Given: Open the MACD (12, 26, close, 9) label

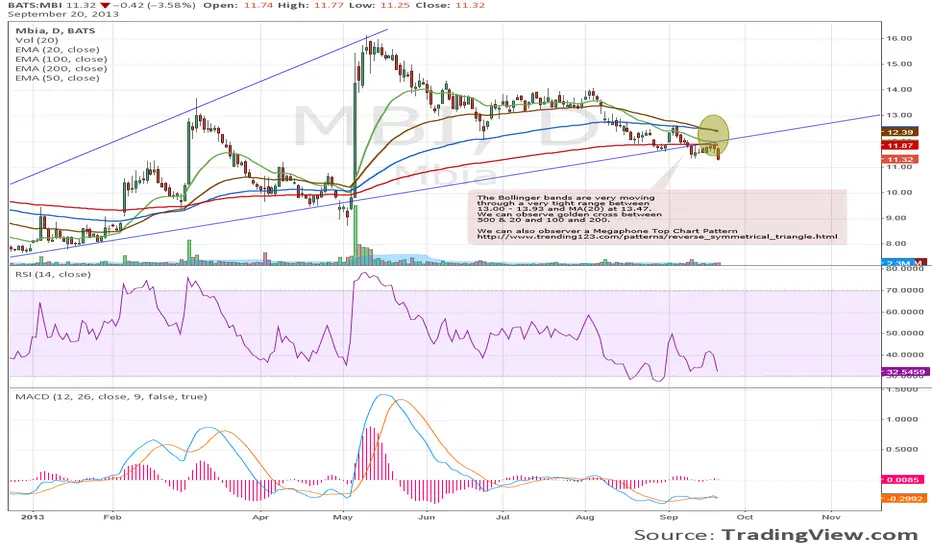Looking at the screenshot, I should tap(111, 397).
